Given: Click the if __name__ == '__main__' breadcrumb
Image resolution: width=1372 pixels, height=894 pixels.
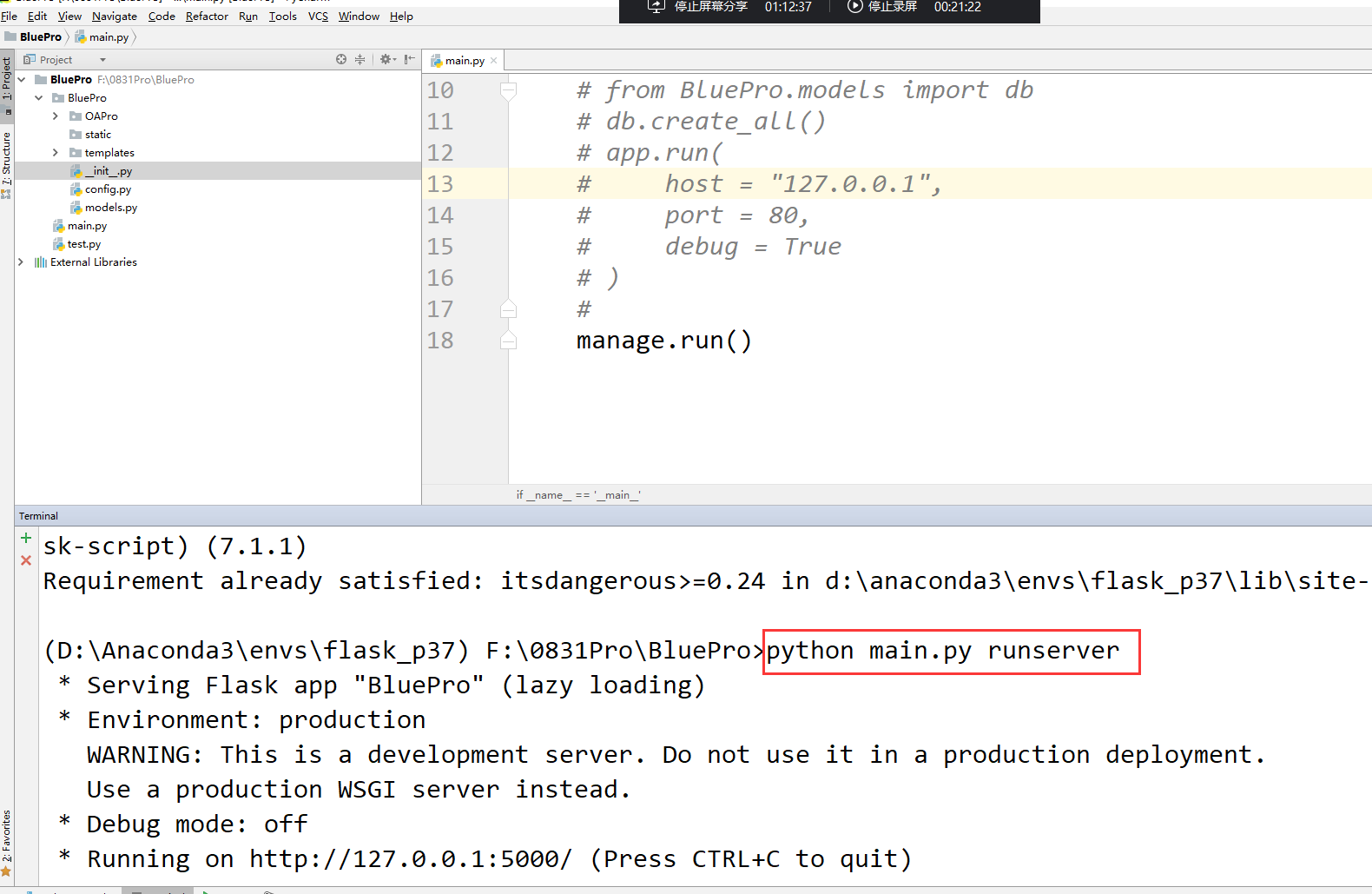Looking at the screenshot, I should (578, 495).
